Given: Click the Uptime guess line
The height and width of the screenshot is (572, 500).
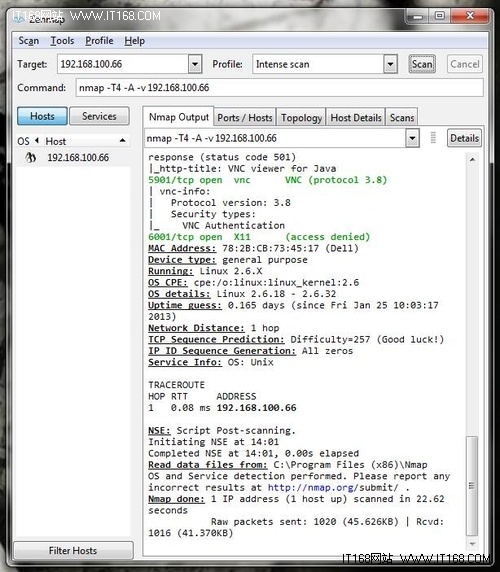Looking at the screenshot, I should pyautogui.click(x=293, y=311).
